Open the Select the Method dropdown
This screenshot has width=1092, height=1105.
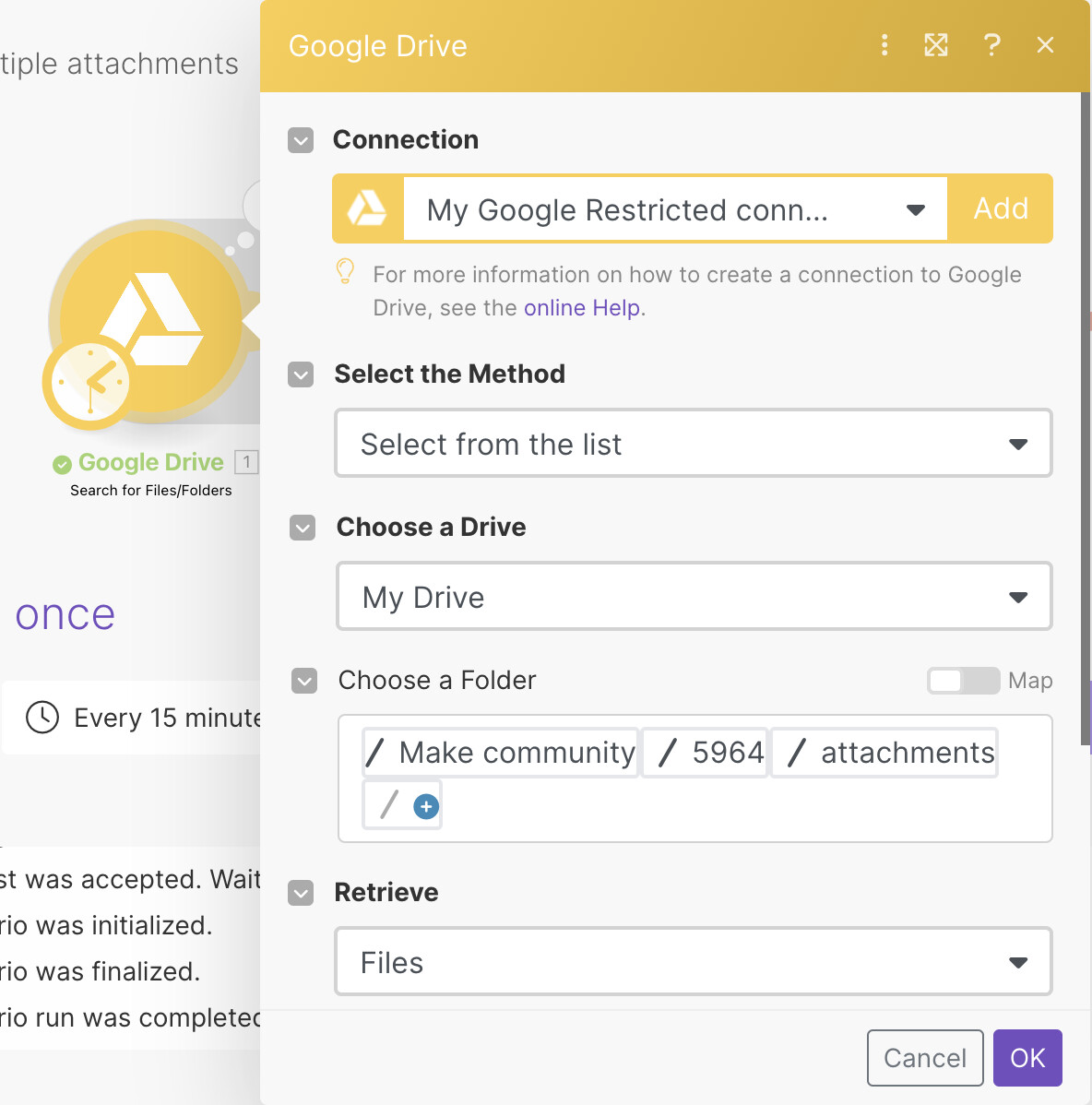[x=694, y=444]
